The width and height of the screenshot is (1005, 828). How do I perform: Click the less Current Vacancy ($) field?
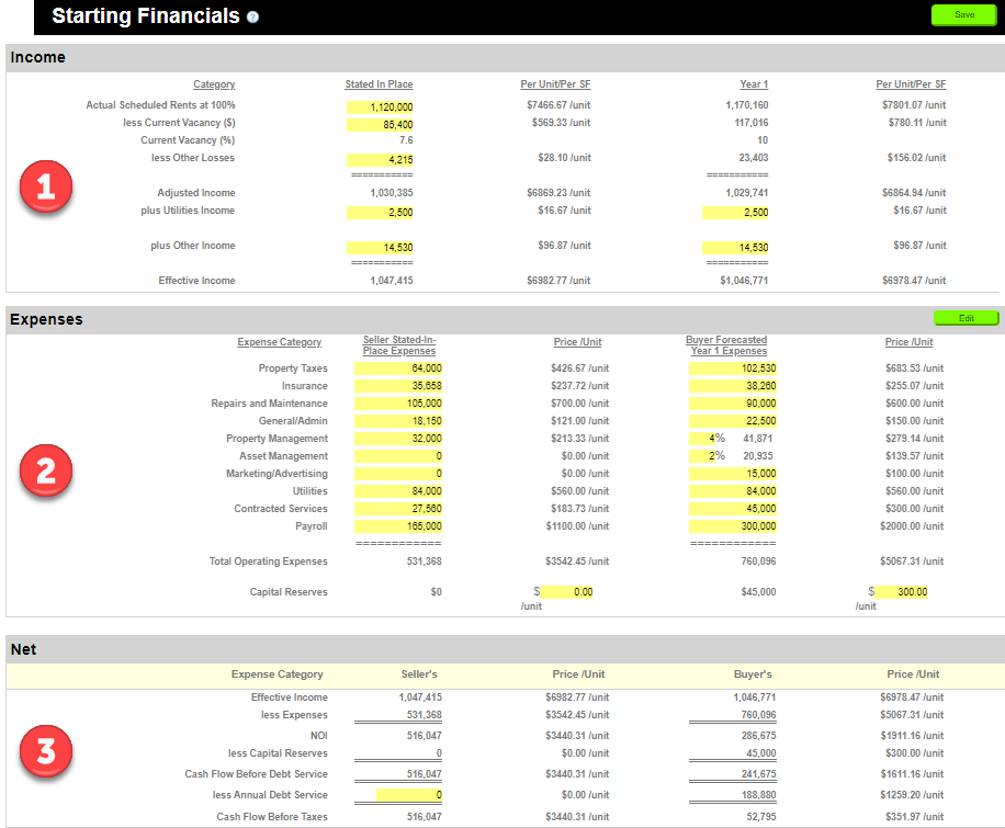381,124
